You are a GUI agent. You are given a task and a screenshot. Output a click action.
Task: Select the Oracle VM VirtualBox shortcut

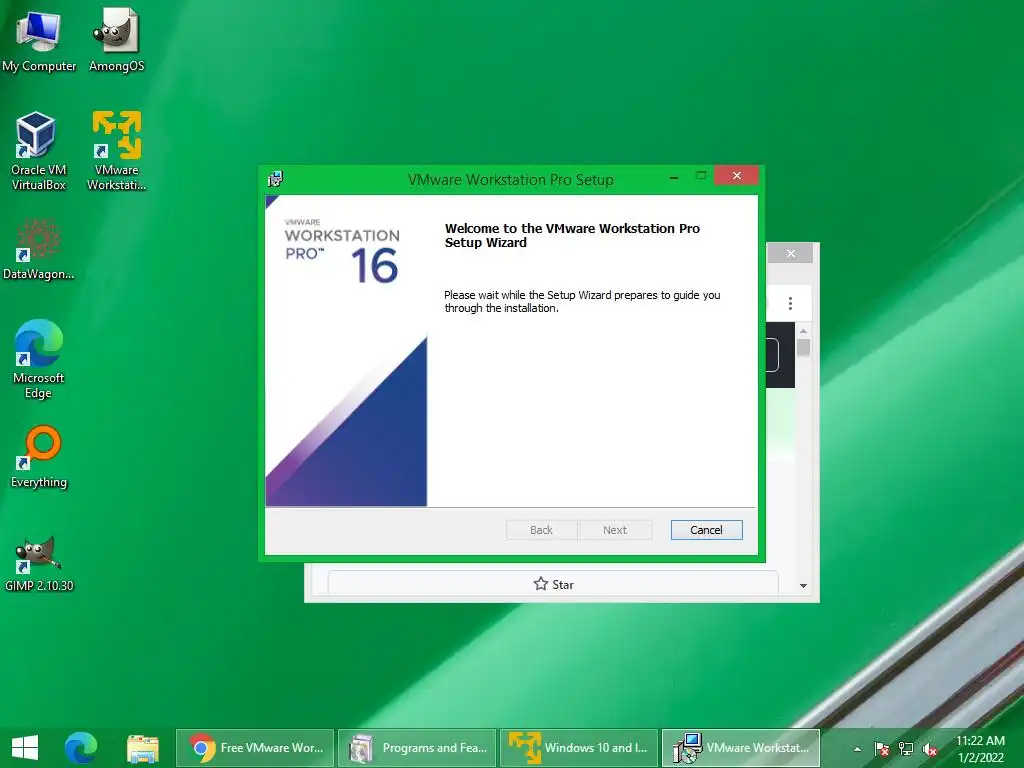tap(39, 151)
